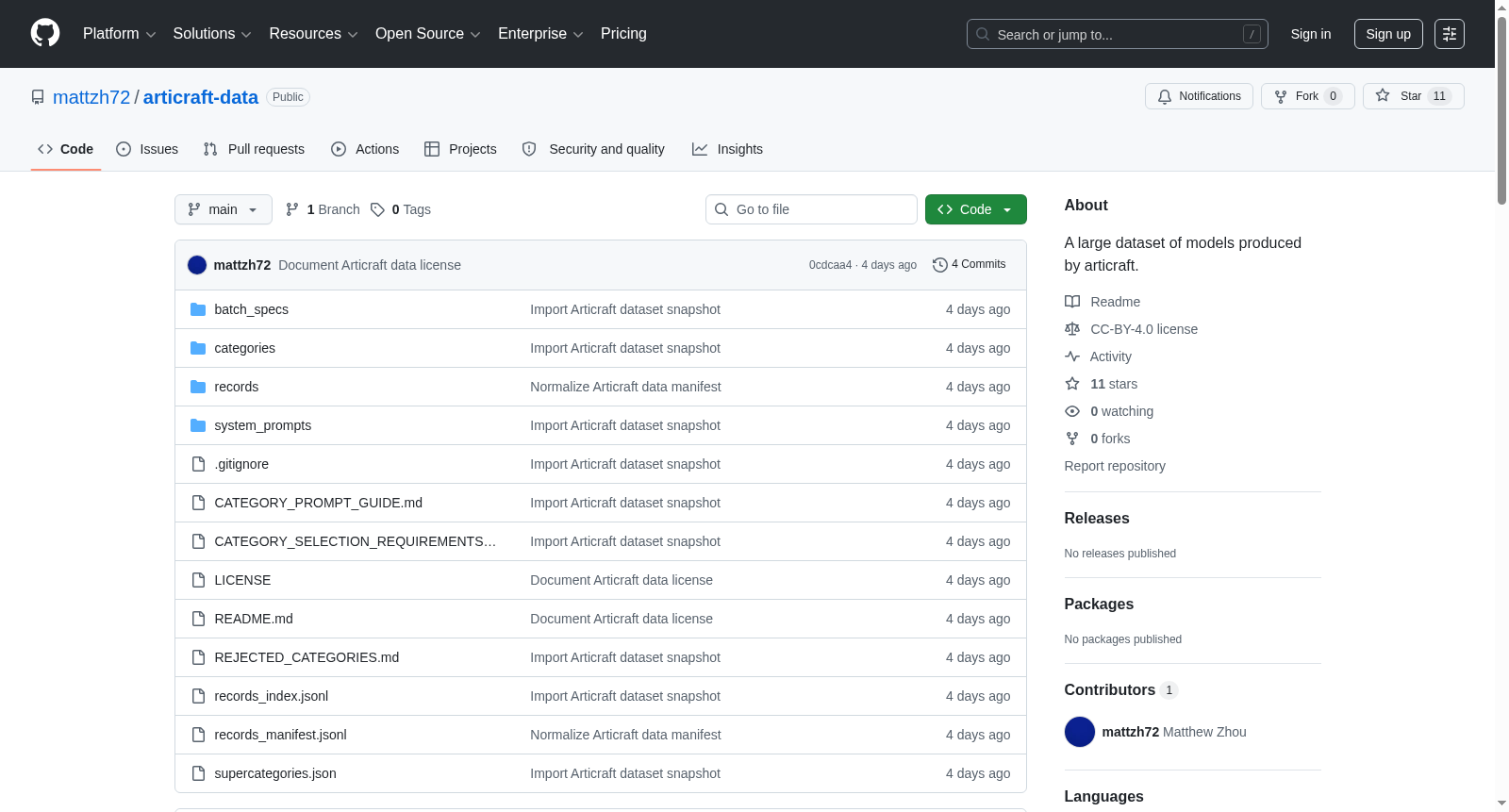Go to the GitHub homepage logo
This screenshot has width=1509, height=812.
pyautogui.click(x=45, y=34)
